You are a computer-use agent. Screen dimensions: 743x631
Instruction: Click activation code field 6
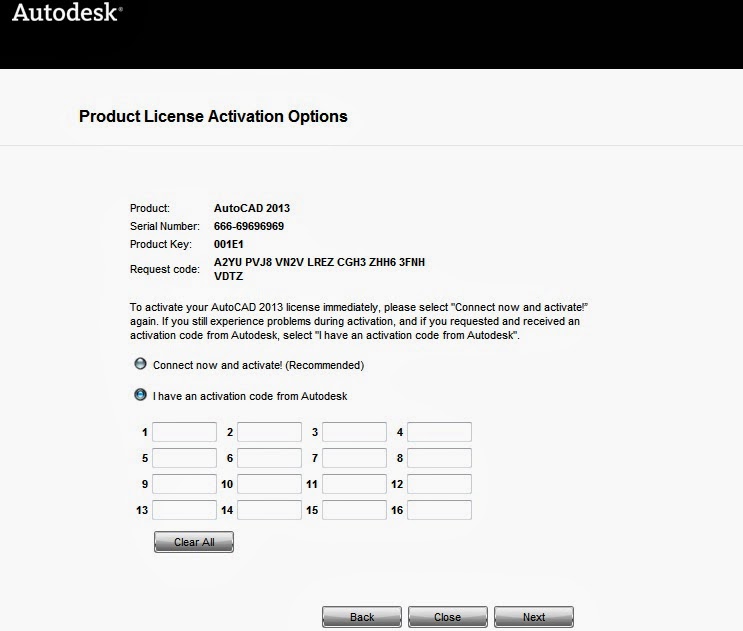269,458
